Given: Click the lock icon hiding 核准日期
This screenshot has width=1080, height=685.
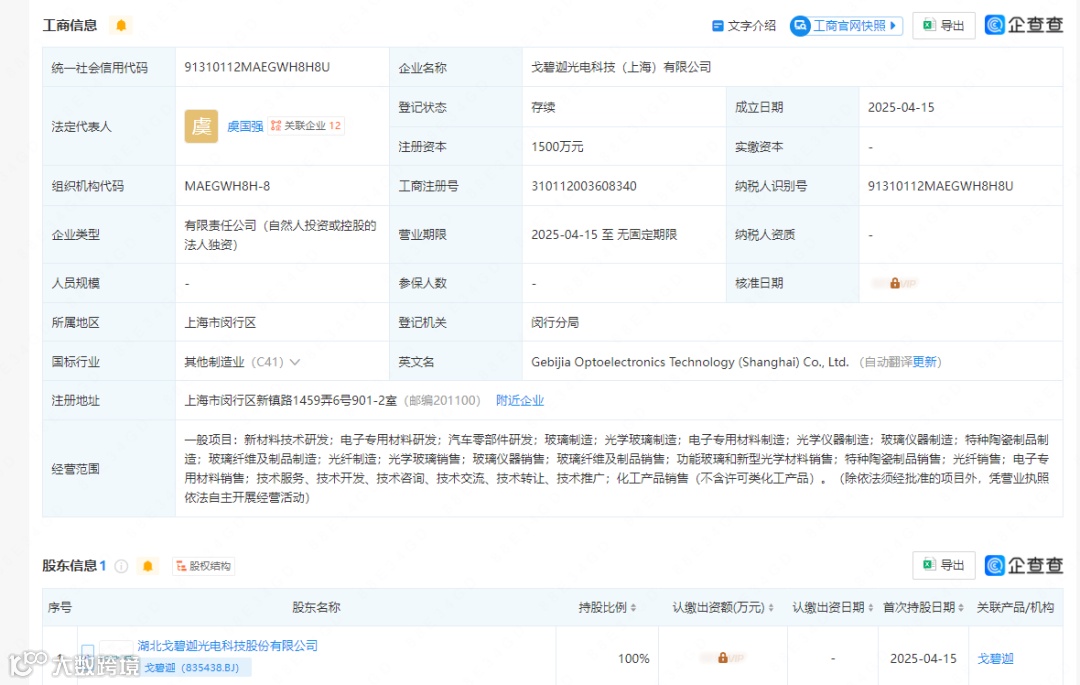Looking at the screenshot, I should pos(894,283).
